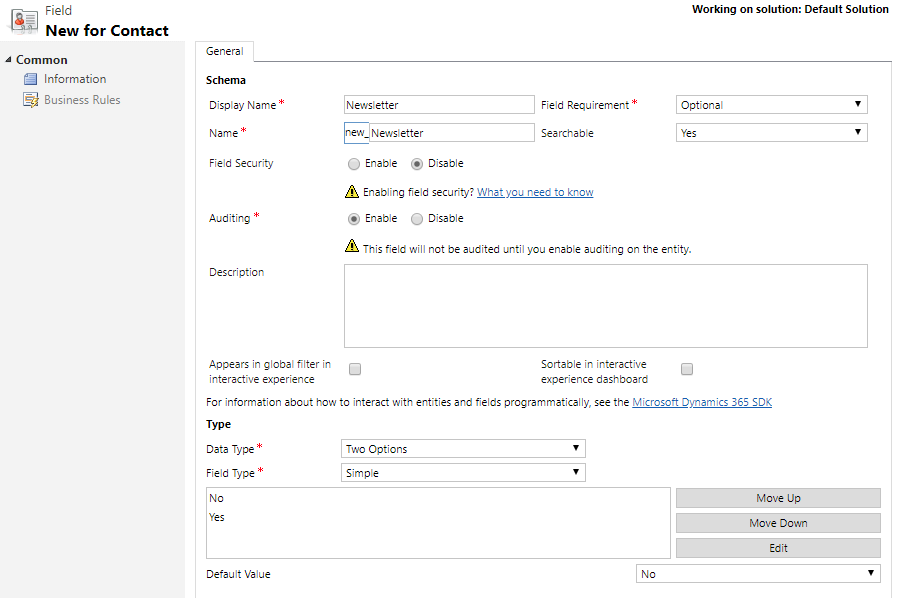Select the No option in the list
This screenshot has width=899, height=598.
pos(216,498)
